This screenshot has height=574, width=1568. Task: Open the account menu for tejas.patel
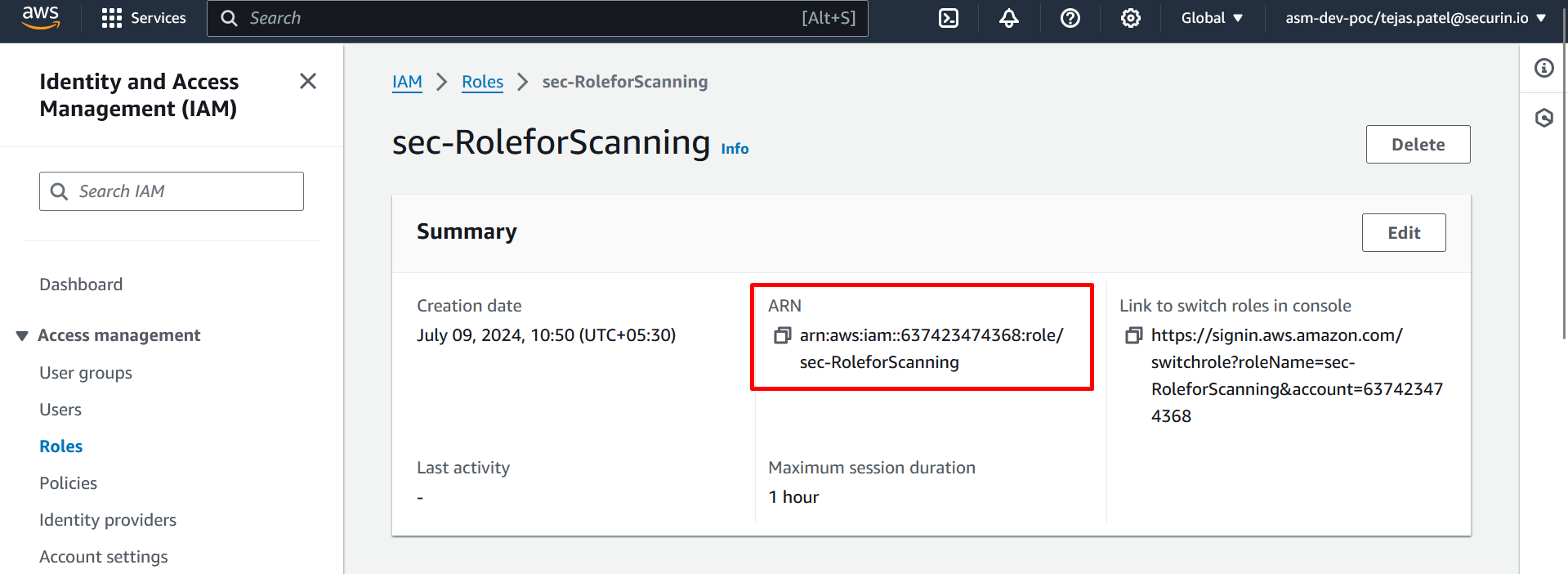1416,18
